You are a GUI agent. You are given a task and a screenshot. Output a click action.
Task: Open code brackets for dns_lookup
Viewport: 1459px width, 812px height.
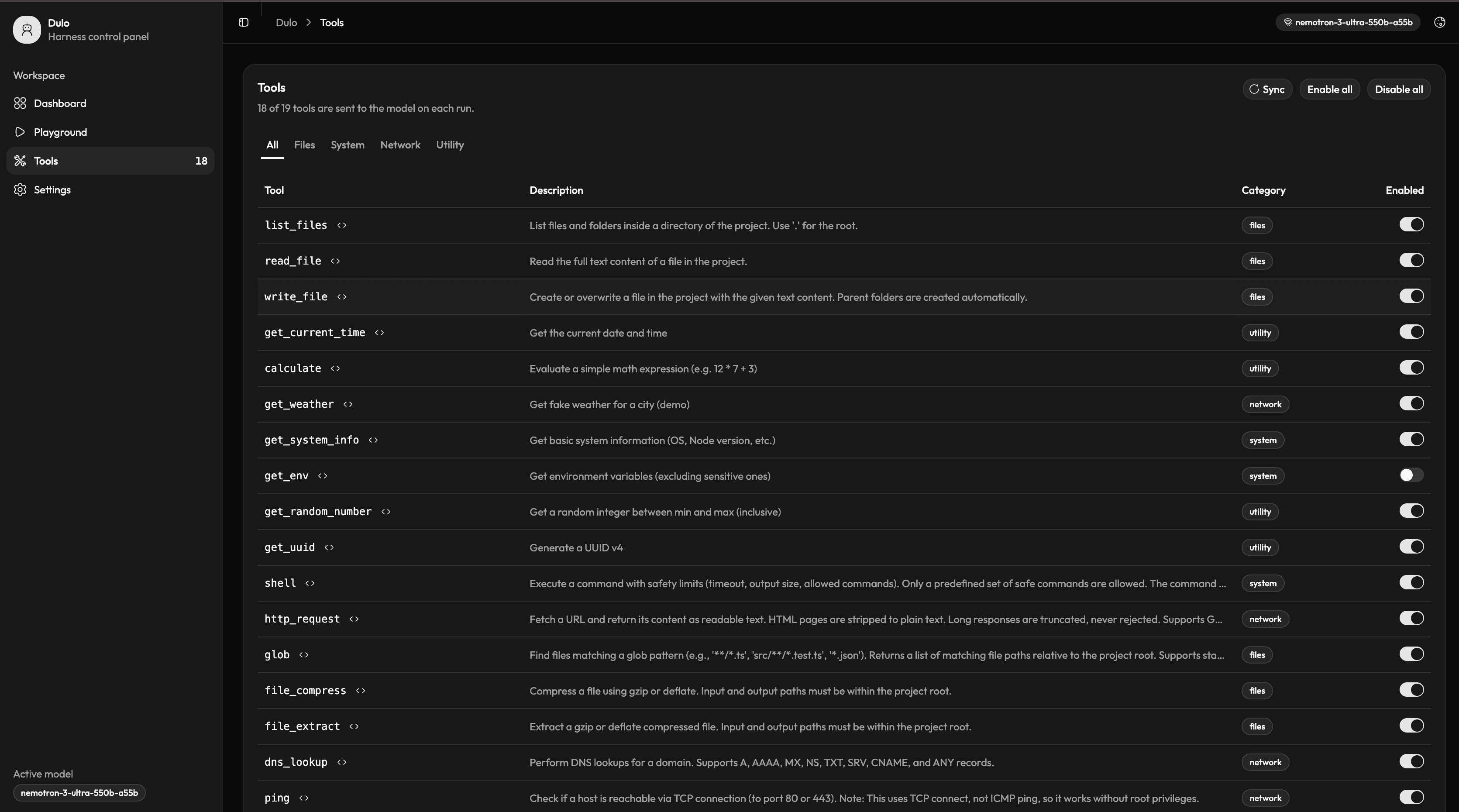click(341, 762)
